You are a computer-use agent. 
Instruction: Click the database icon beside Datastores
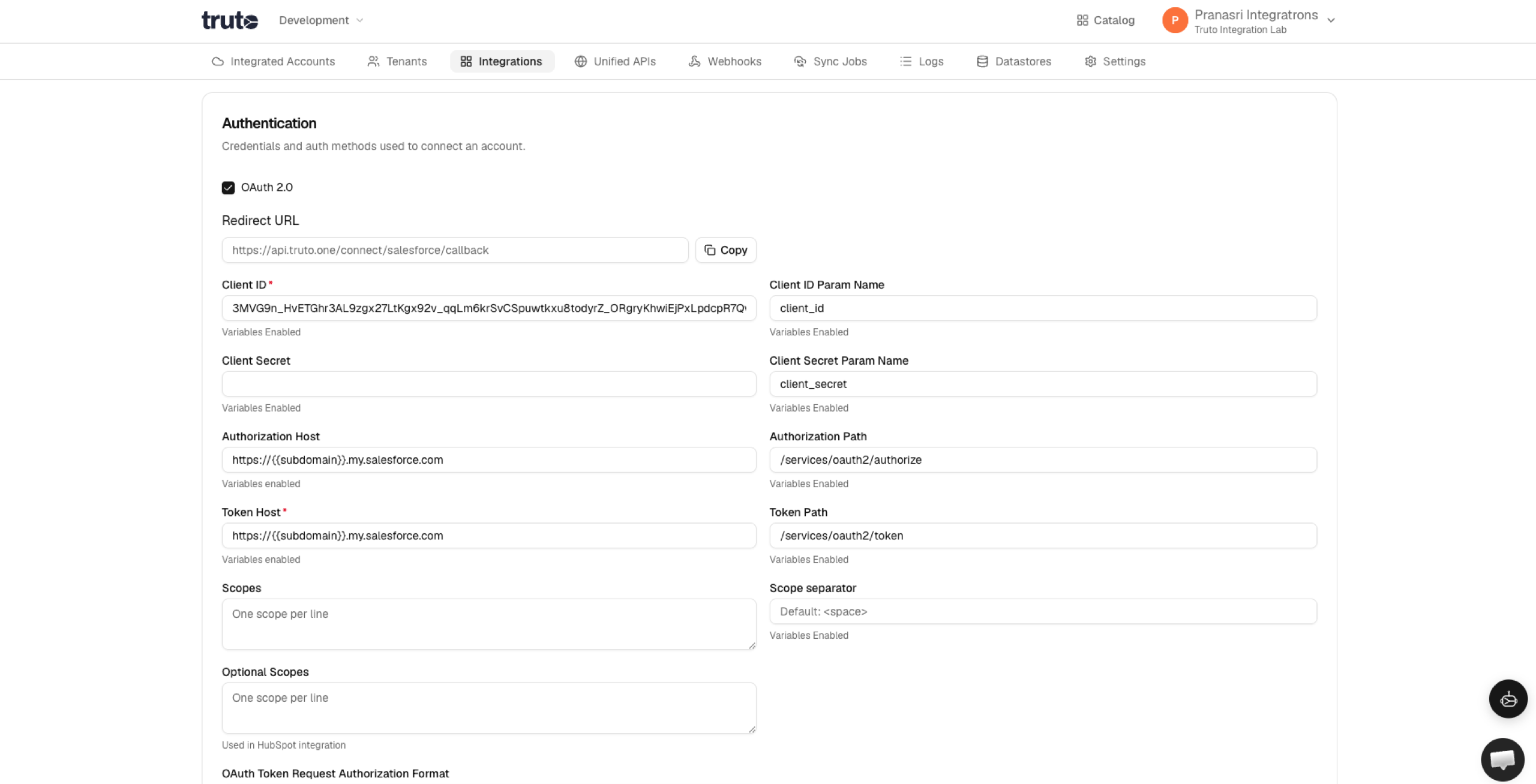[x=982, y=61]
